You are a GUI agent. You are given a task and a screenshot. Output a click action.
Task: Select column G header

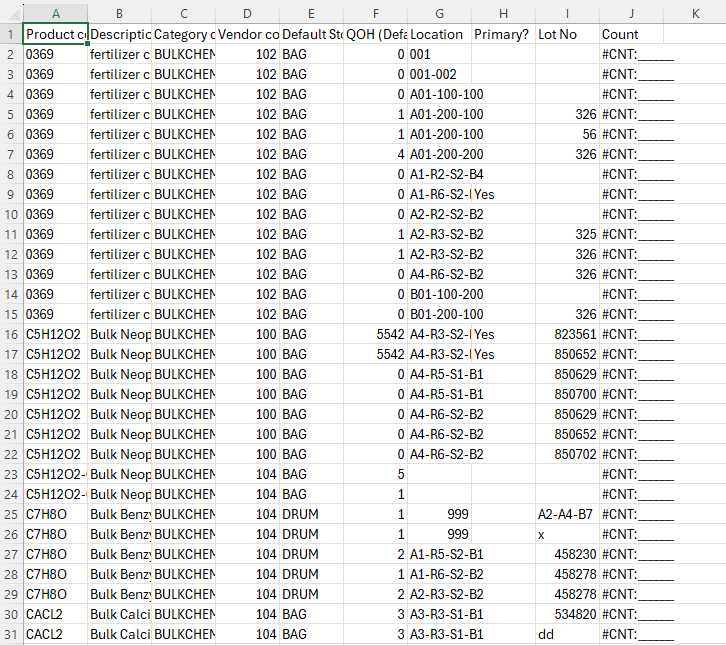439,14
